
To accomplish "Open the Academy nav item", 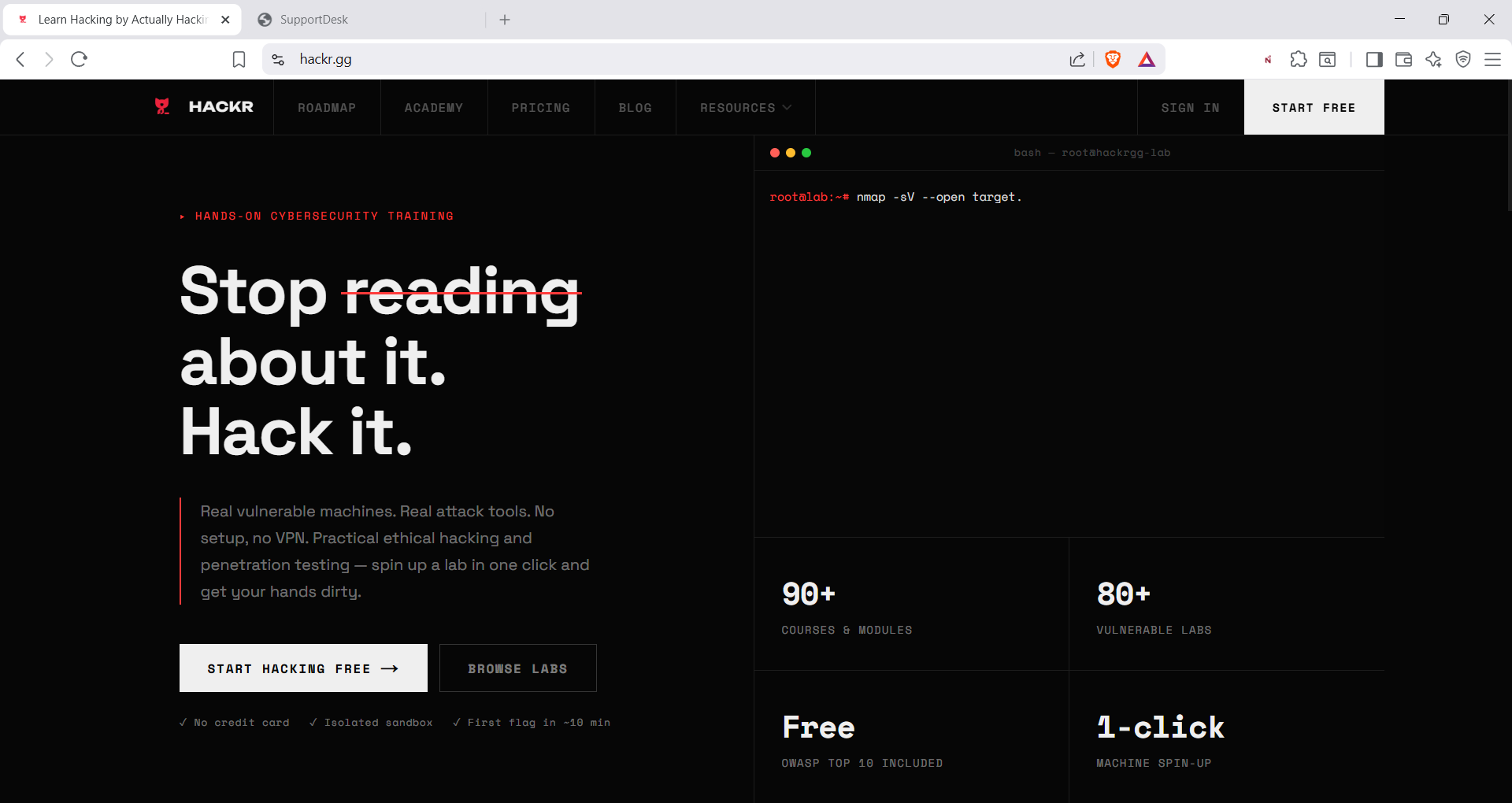I will tap(434, 108).
